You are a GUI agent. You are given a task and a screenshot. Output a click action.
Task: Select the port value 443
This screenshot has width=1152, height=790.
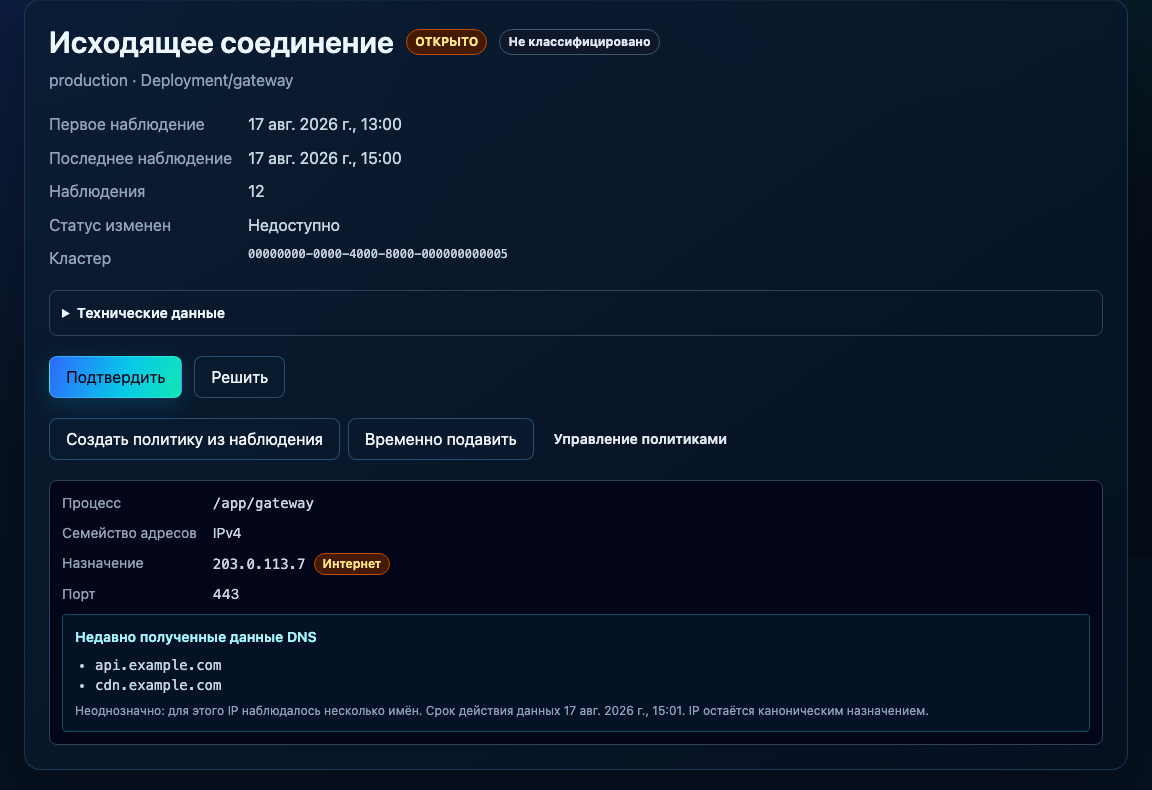(x=226, y=595)
